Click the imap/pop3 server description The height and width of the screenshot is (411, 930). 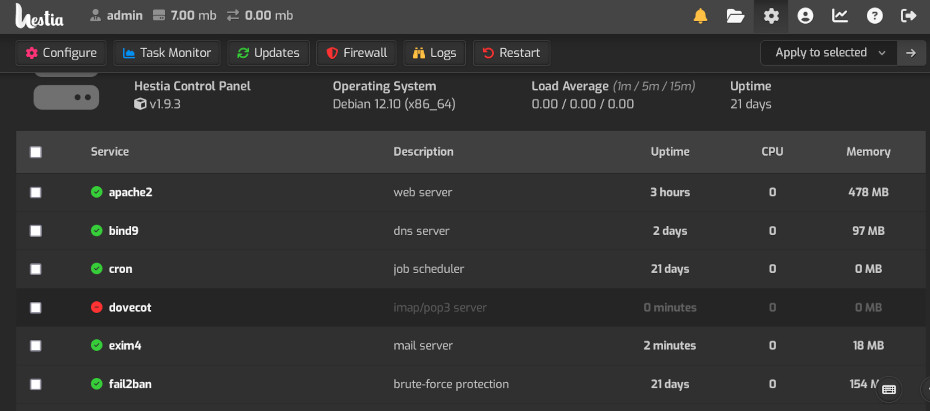tap(440, 307)
